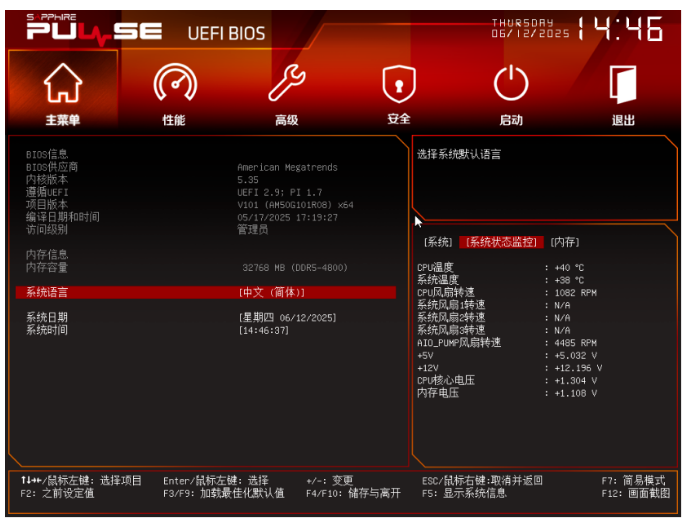Select the 系统状态监控 tab
The height and width of the screenshot is (521, 691).
point(502,242)
